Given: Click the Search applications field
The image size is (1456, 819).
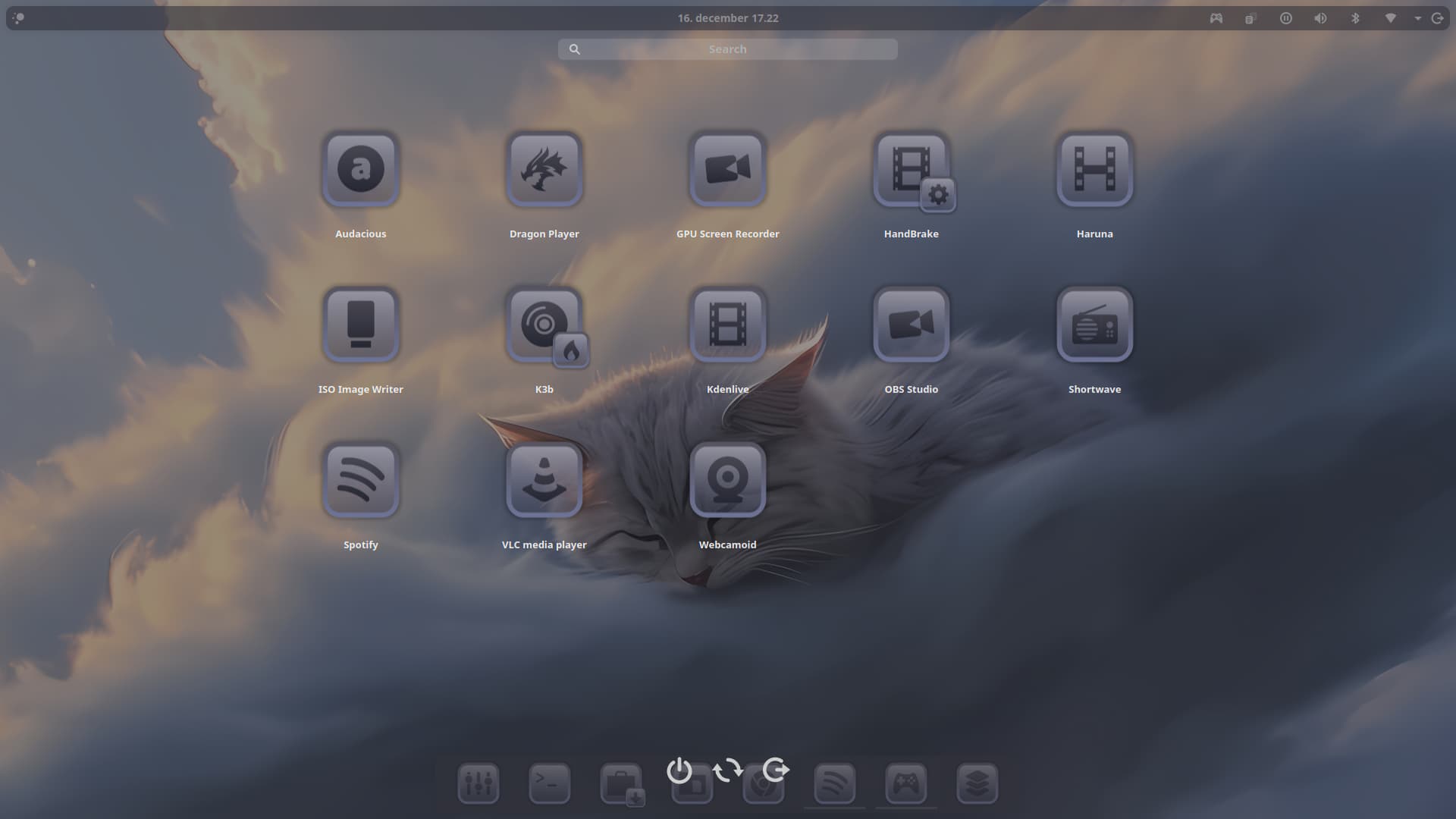Looking at the screenshot, I should tap(727, 49).
